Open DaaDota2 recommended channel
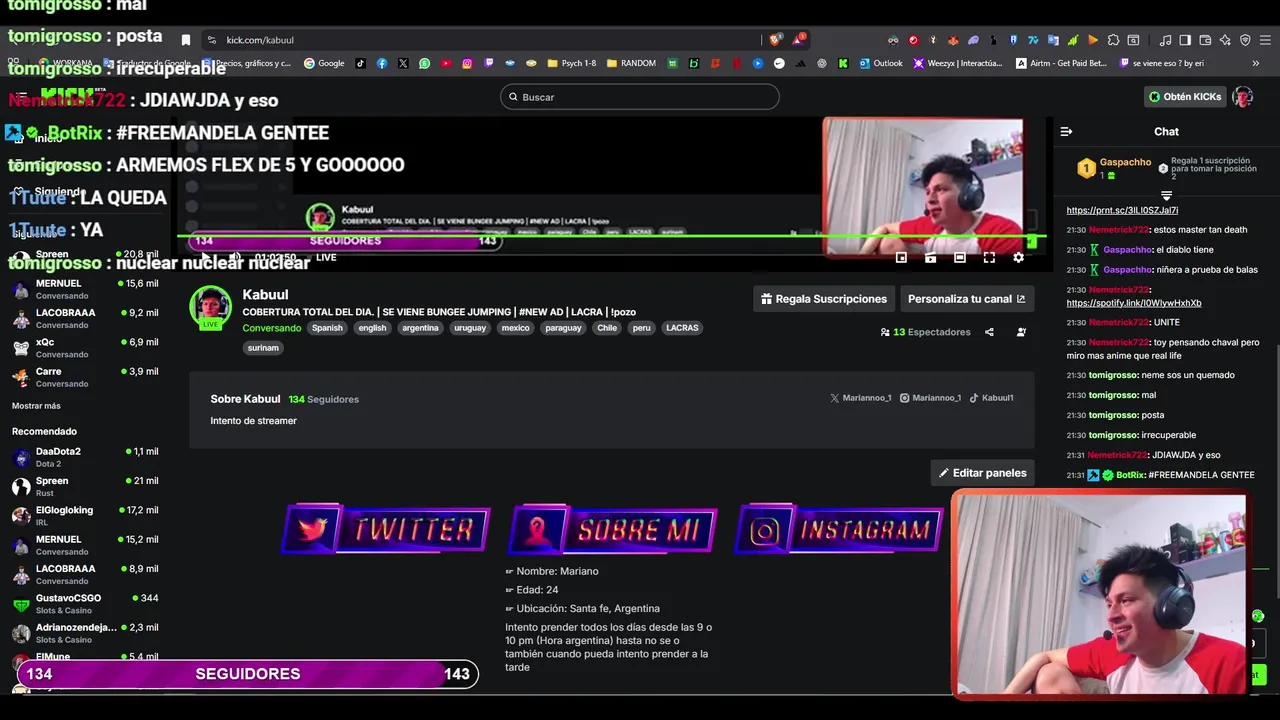The image size is (1280, 720). (85, 457)
